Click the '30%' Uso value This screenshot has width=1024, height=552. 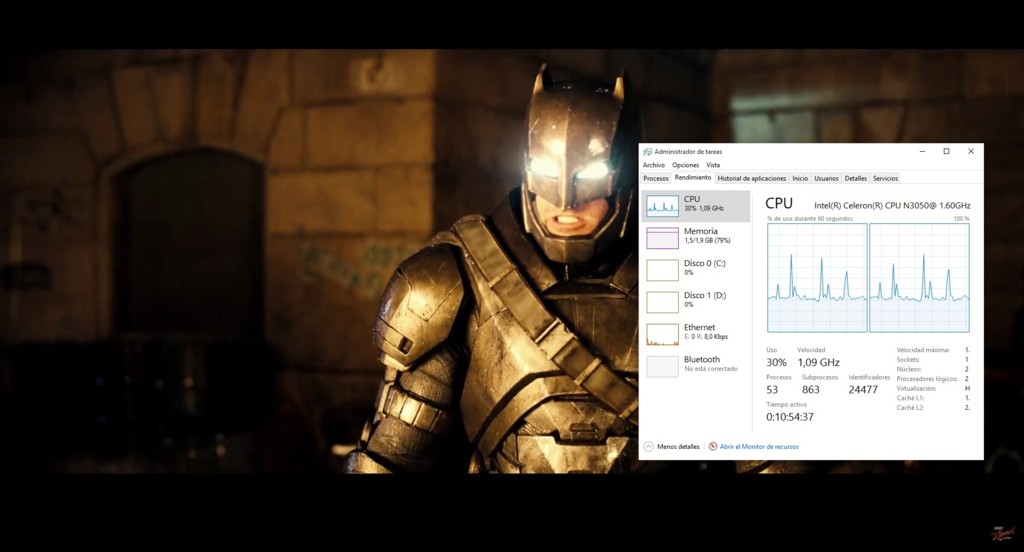tap(776, 363)
